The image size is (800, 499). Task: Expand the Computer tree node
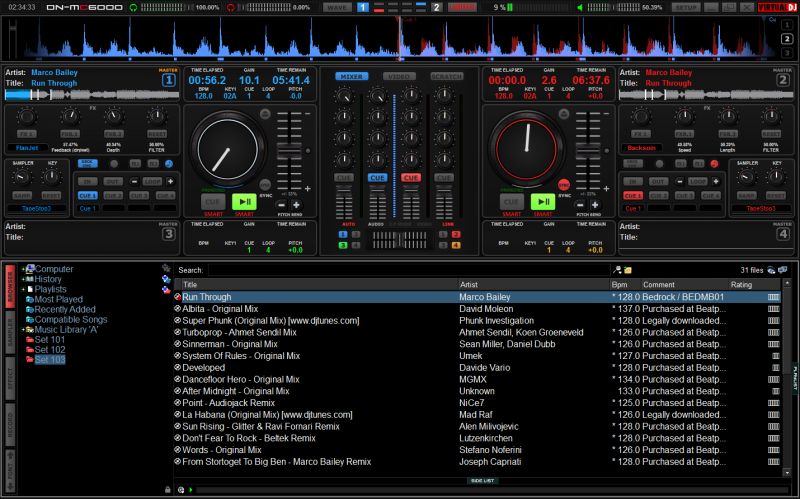[21, 269]
